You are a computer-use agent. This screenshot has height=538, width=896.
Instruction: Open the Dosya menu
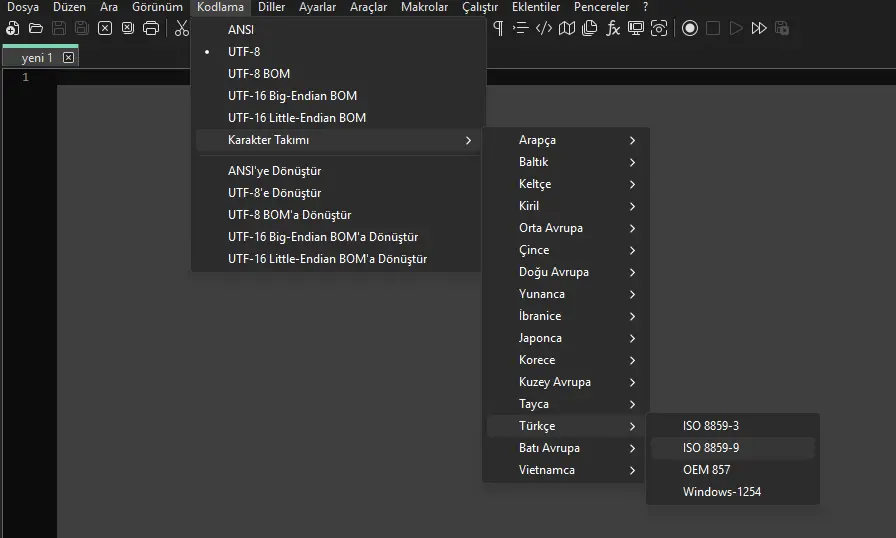(23, 7)
